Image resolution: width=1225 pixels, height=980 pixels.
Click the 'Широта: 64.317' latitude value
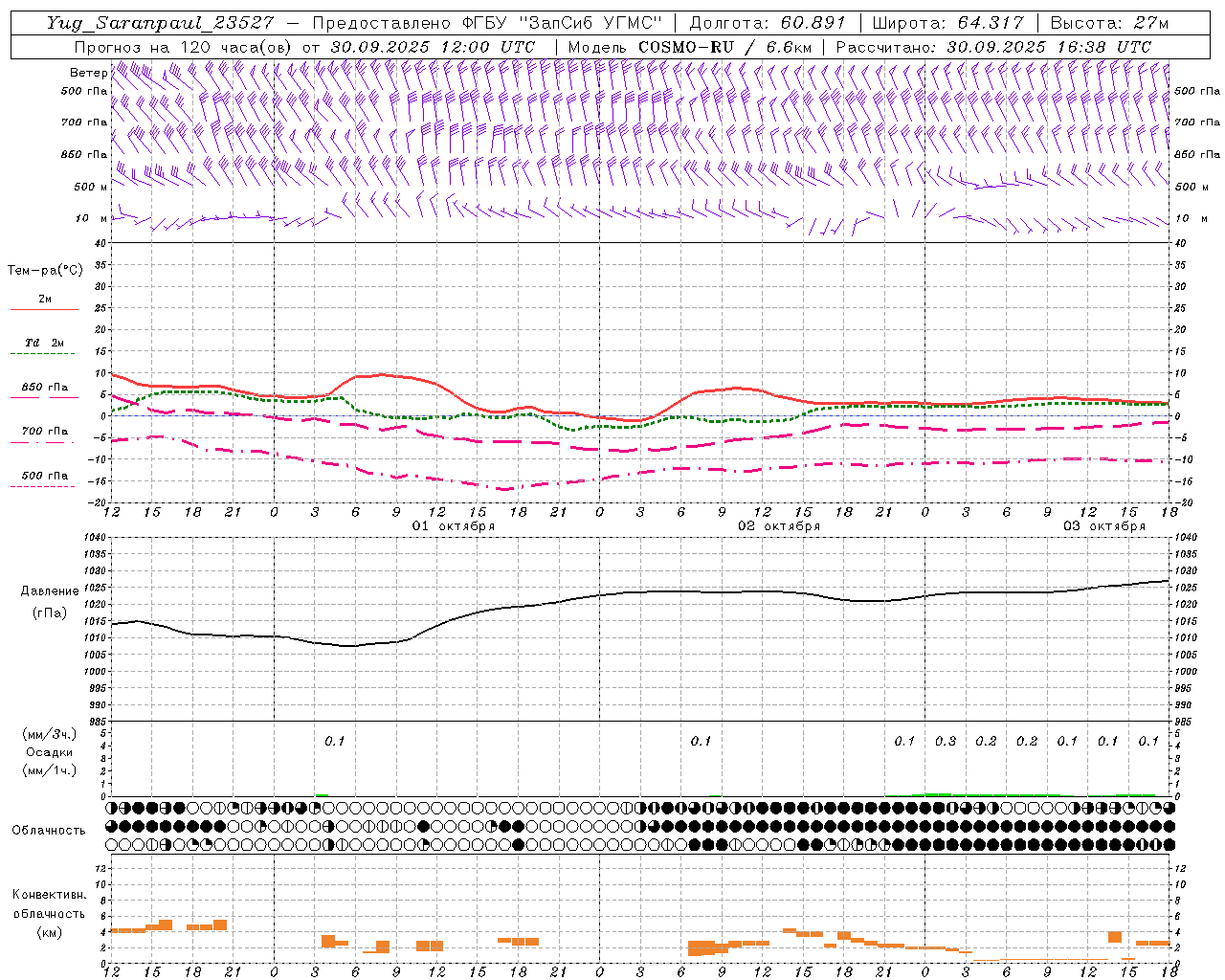click(947, 23)
